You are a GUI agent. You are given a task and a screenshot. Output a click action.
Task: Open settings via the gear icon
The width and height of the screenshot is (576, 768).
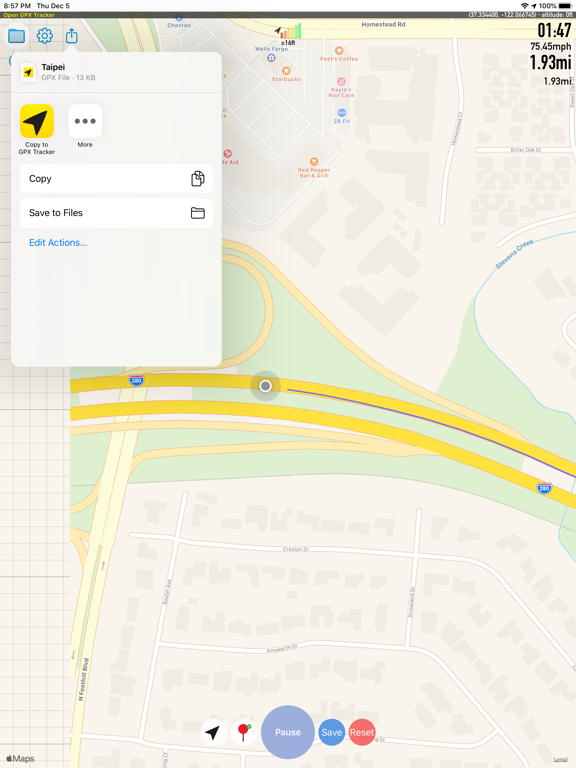pyautogui.click(x=45, y=36)
